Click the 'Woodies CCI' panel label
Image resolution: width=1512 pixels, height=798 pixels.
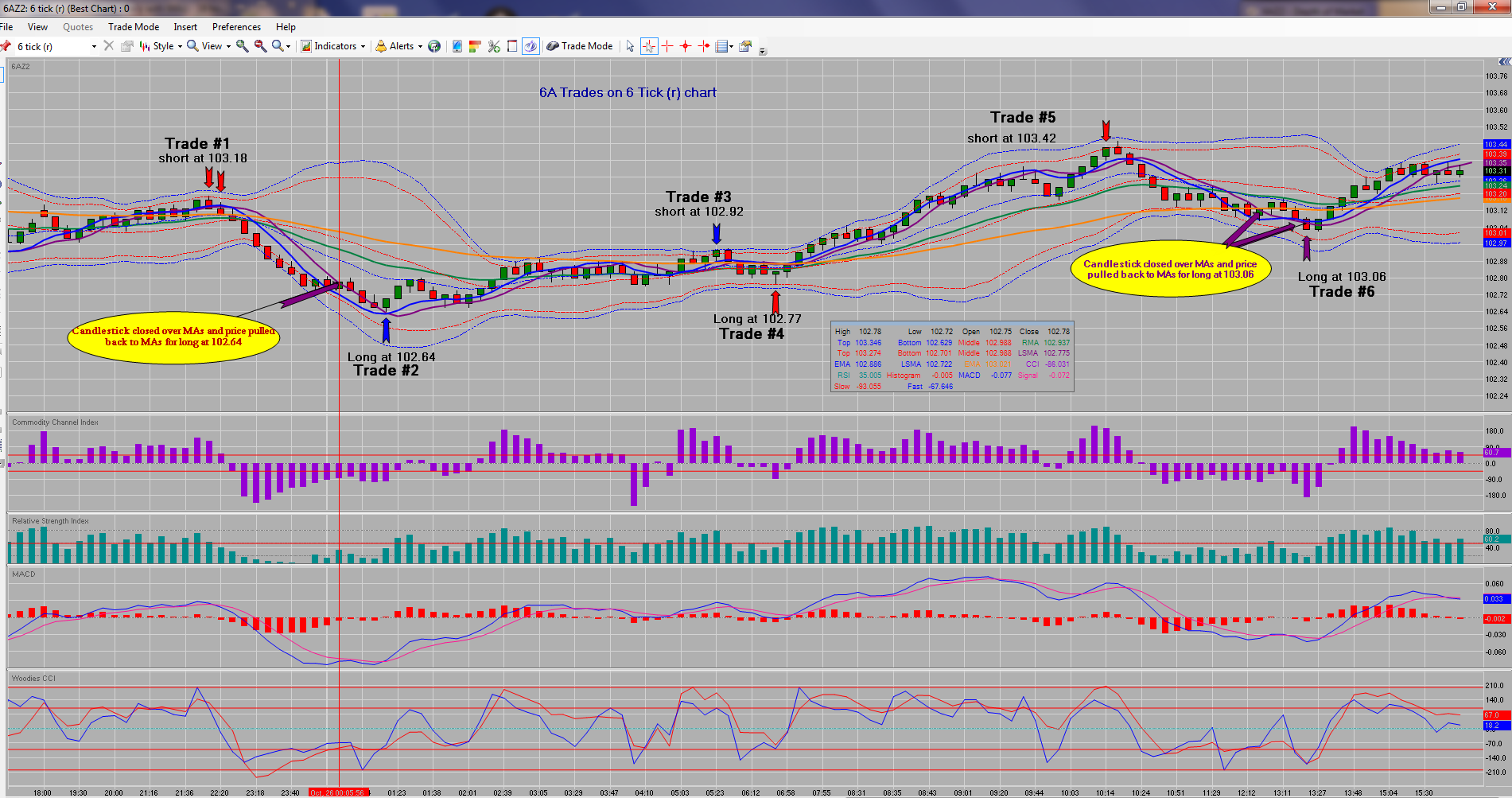(x=33, y=679)
